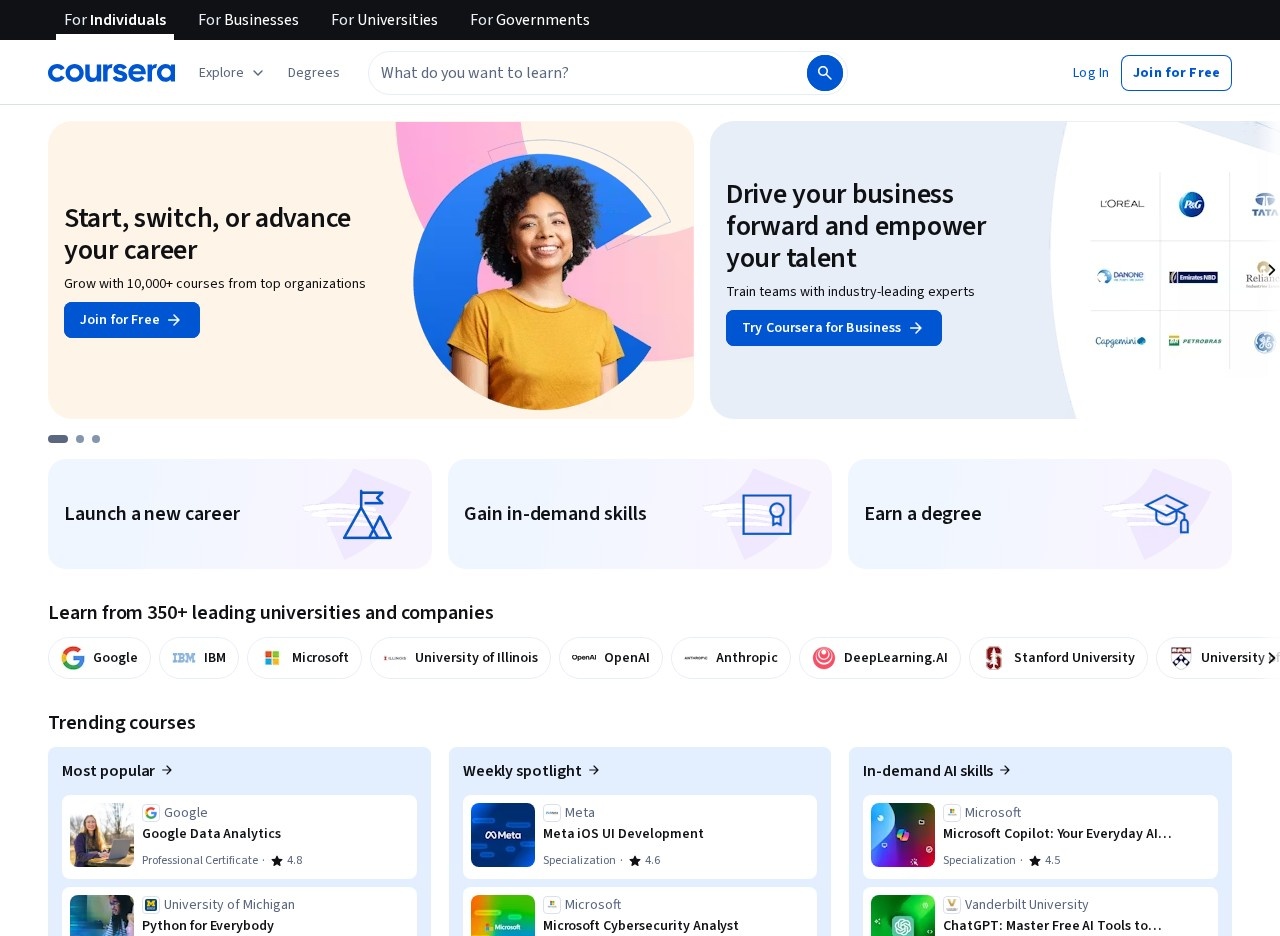1280x936 pixels.
Task: Click the Google logo partner chip
Action: click(73, 658)
